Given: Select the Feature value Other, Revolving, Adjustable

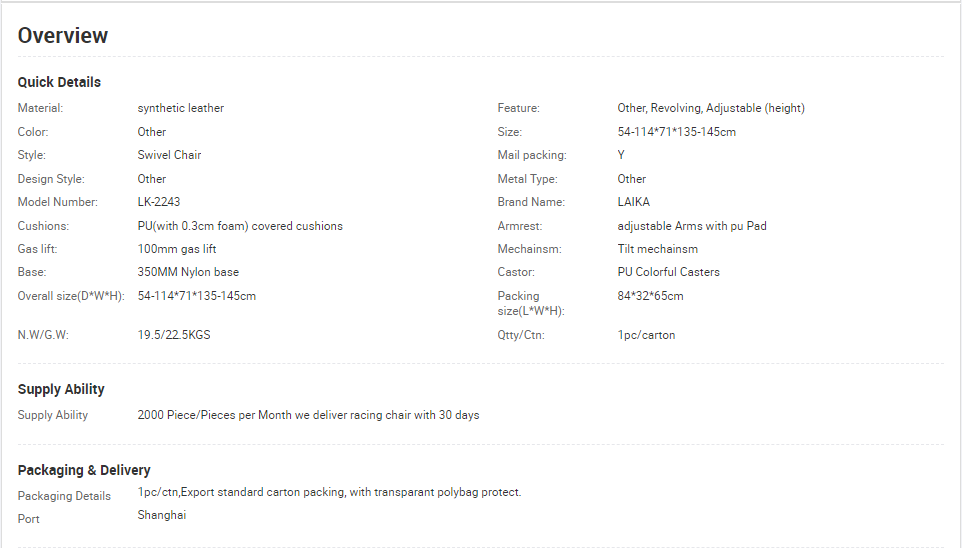Looking at the screenshot, I should click(x=711, y=108).
